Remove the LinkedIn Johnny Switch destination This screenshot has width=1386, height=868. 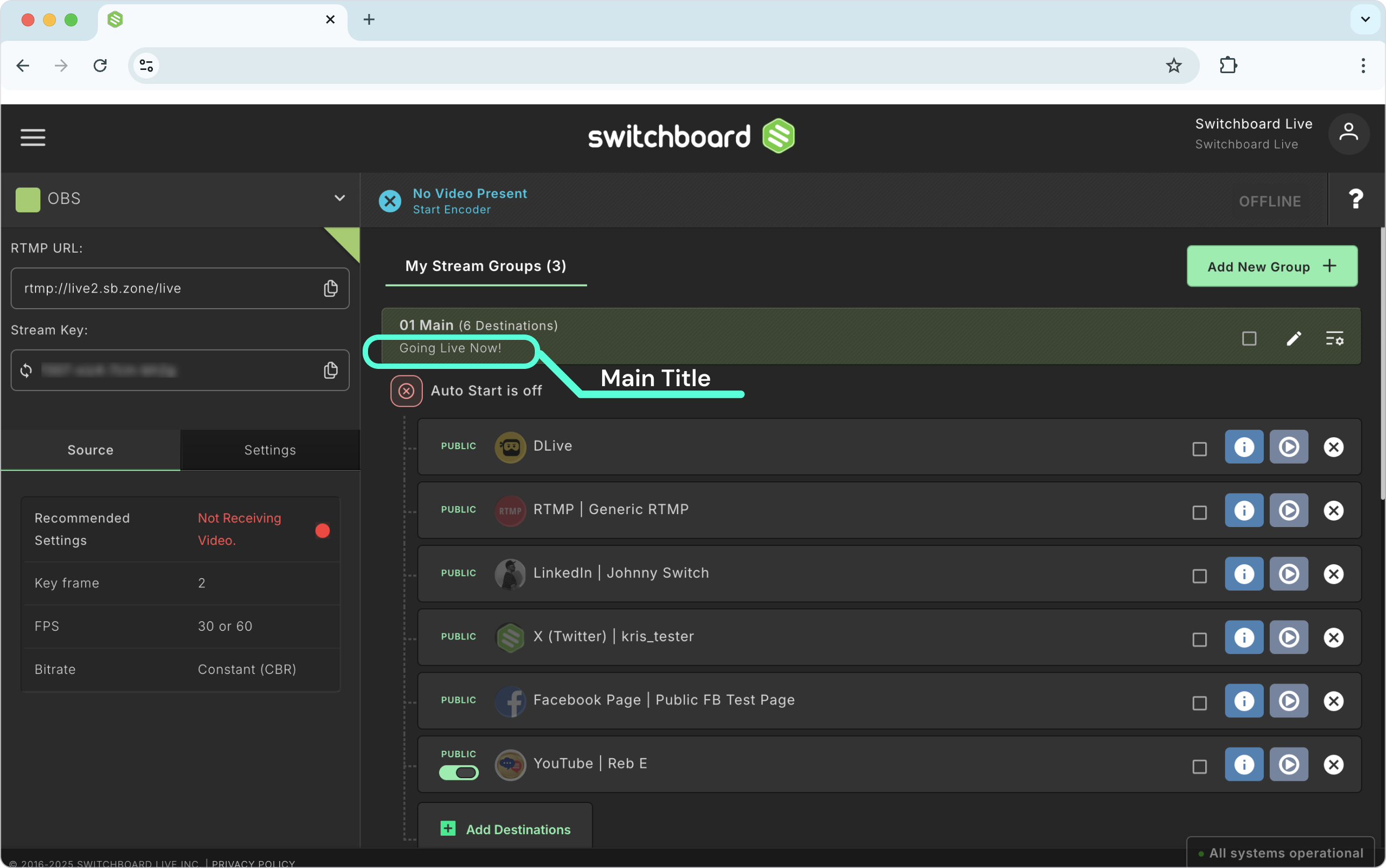coord(1334,574)
